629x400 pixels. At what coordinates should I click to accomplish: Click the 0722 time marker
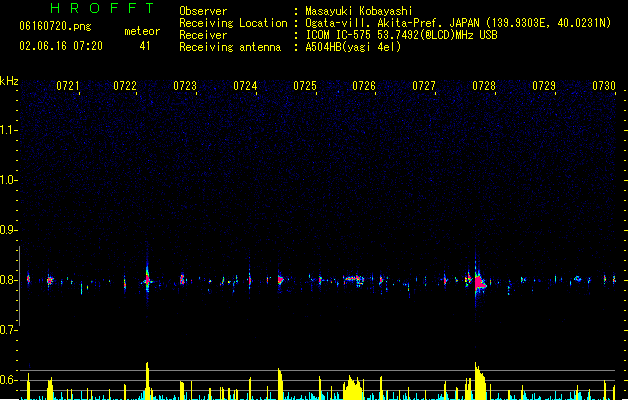(125, 85)
